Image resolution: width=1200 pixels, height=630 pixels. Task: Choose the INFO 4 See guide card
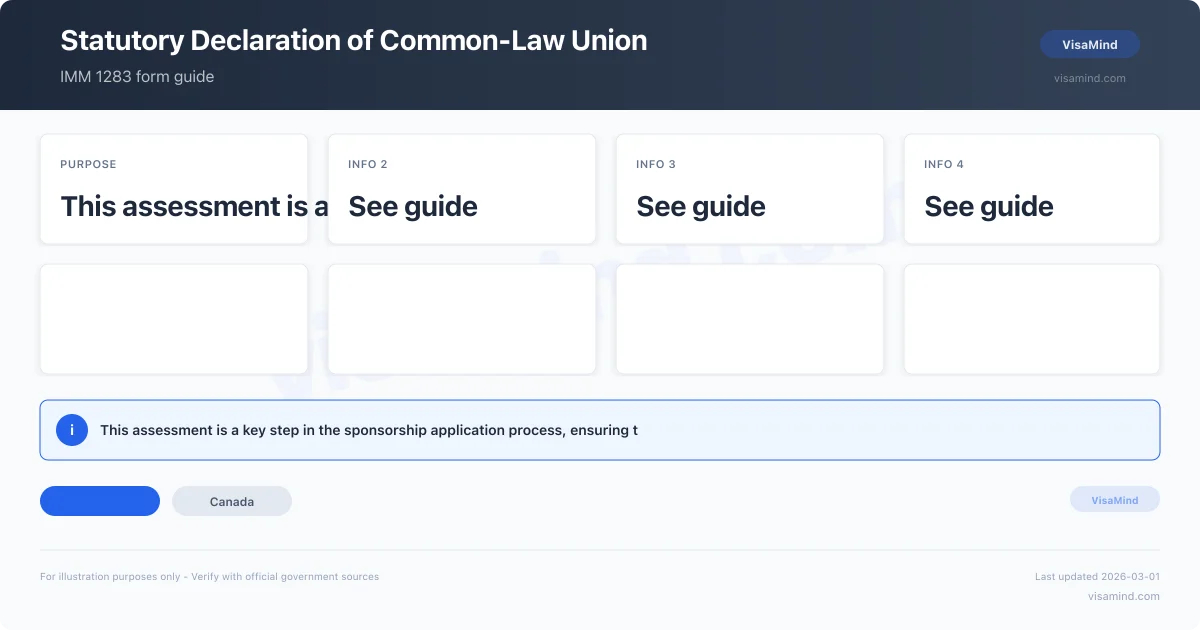pos(1032,189)
